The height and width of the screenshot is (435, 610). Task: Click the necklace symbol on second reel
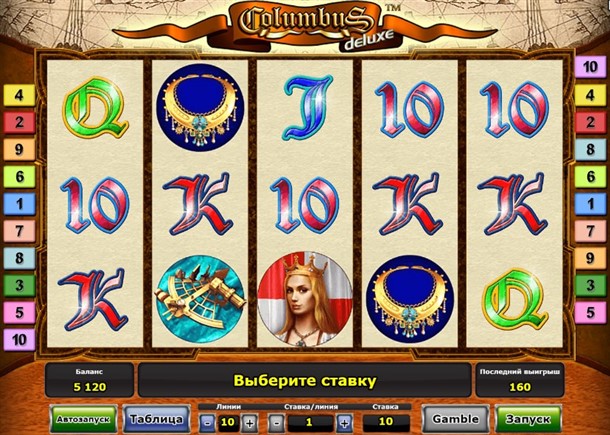200,108
